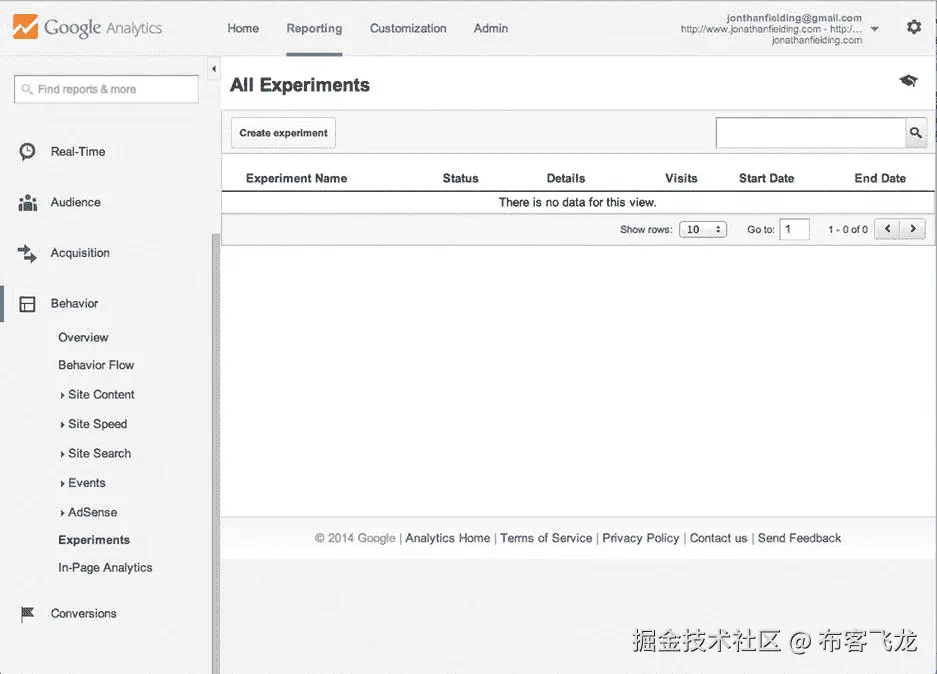Sort by Experiment Name column header

tap(296, 178)
